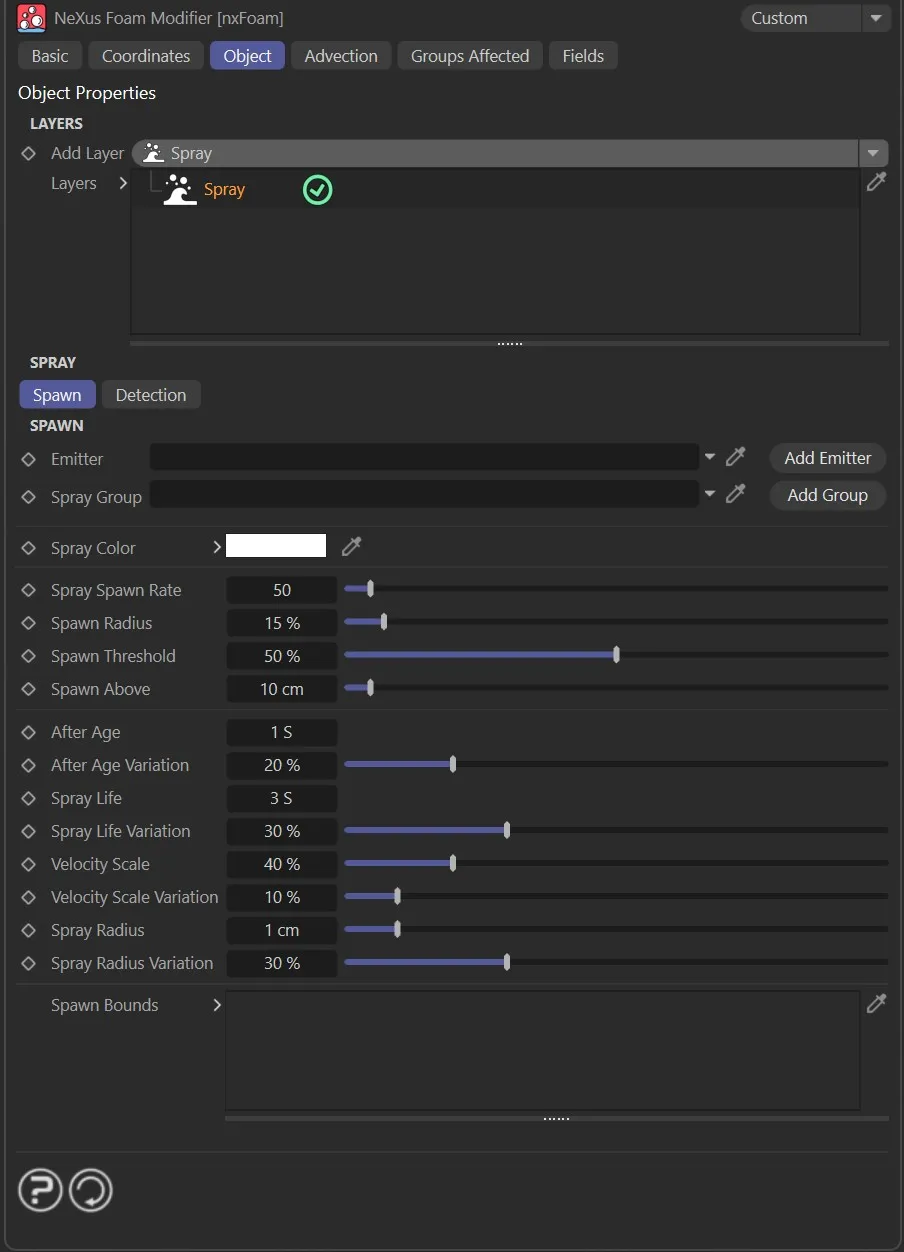
Task: Click the Add Group button
Action: [x=827, y=495]
